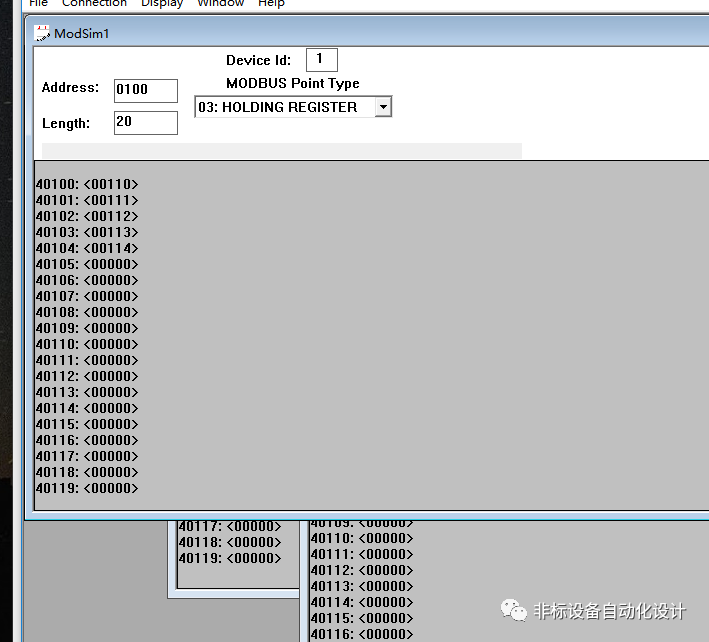Select 40116 row in the background right window
709x642 pixels.
point(362,634)
